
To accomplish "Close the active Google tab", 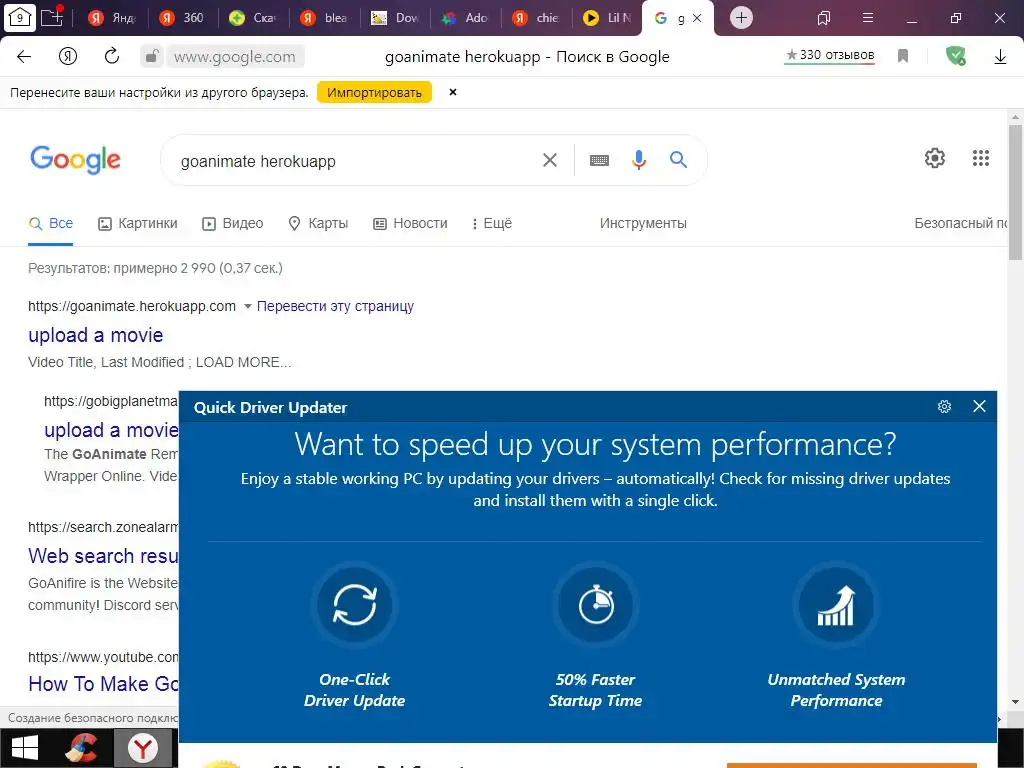I will [697, 18].
